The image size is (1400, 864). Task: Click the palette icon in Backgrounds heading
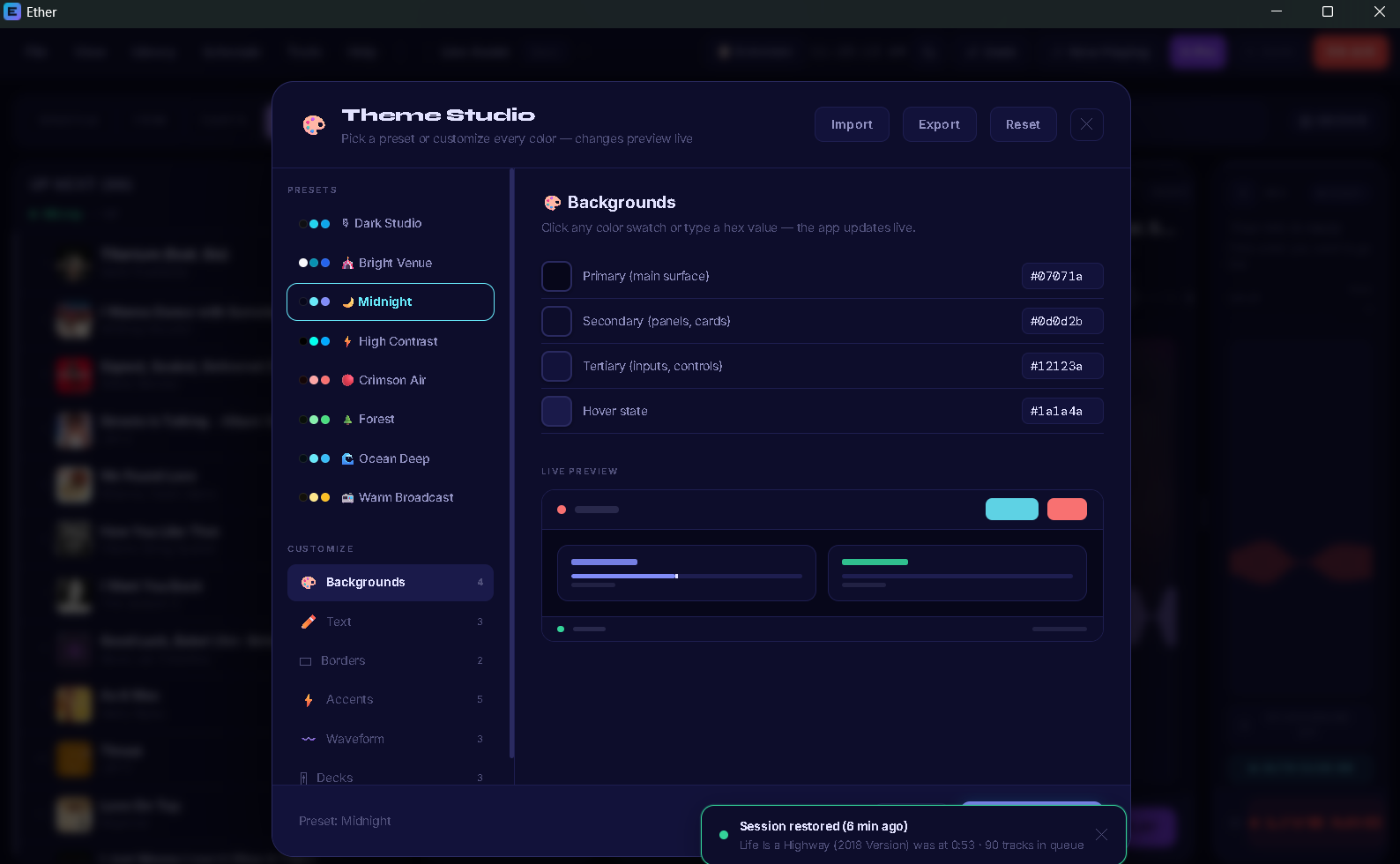(x=552, y=203)
